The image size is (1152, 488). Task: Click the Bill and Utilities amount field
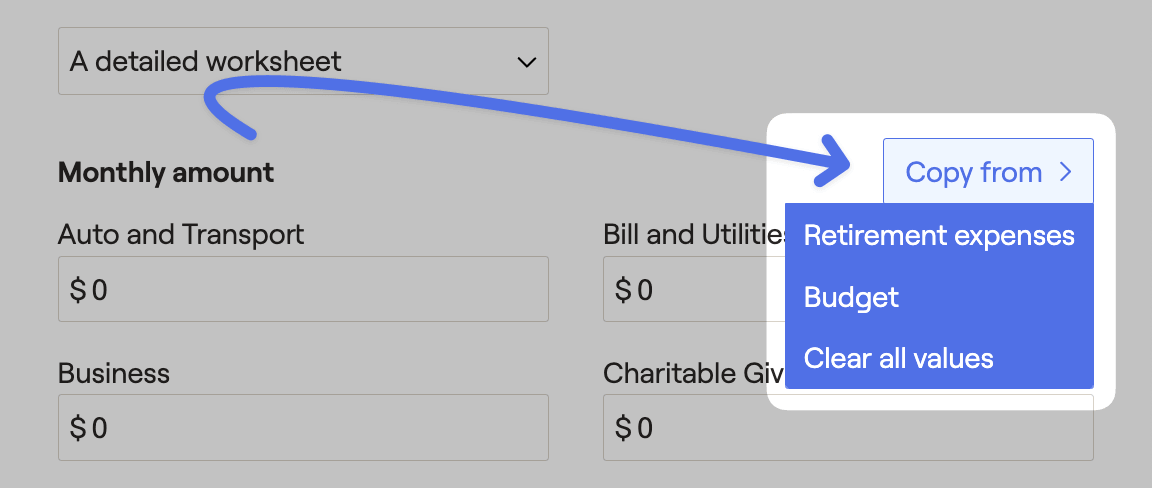coord(694,289)
